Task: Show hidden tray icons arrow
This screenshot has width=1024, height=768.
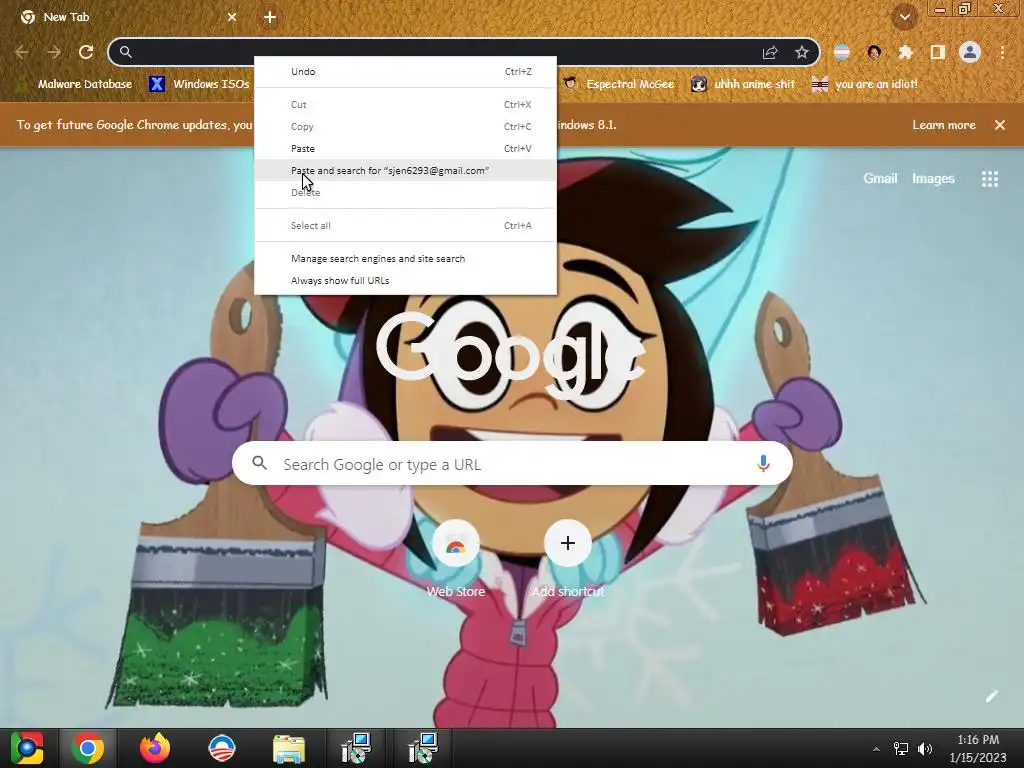Action: click(876, 749)
